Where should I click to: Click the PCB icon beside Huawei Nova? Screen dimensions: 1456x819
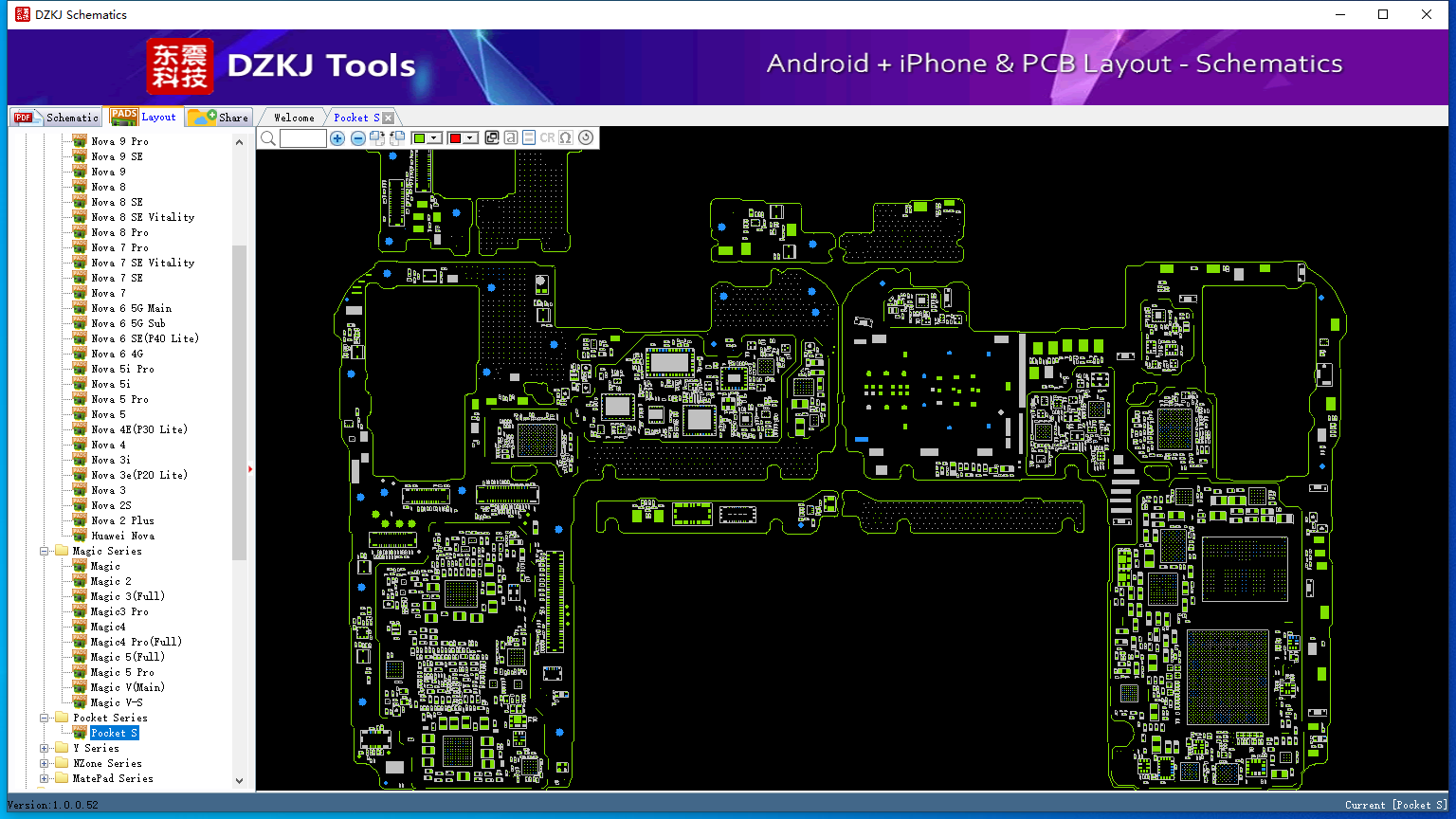pyautogui.click(x=80, y=536)
